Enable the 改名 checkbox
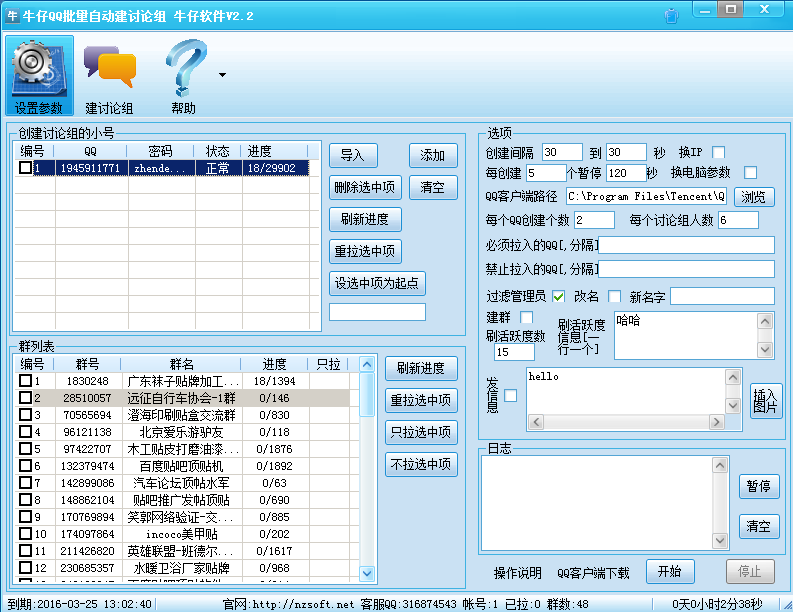This screenshot has width=793, height=612. point(614,296)
